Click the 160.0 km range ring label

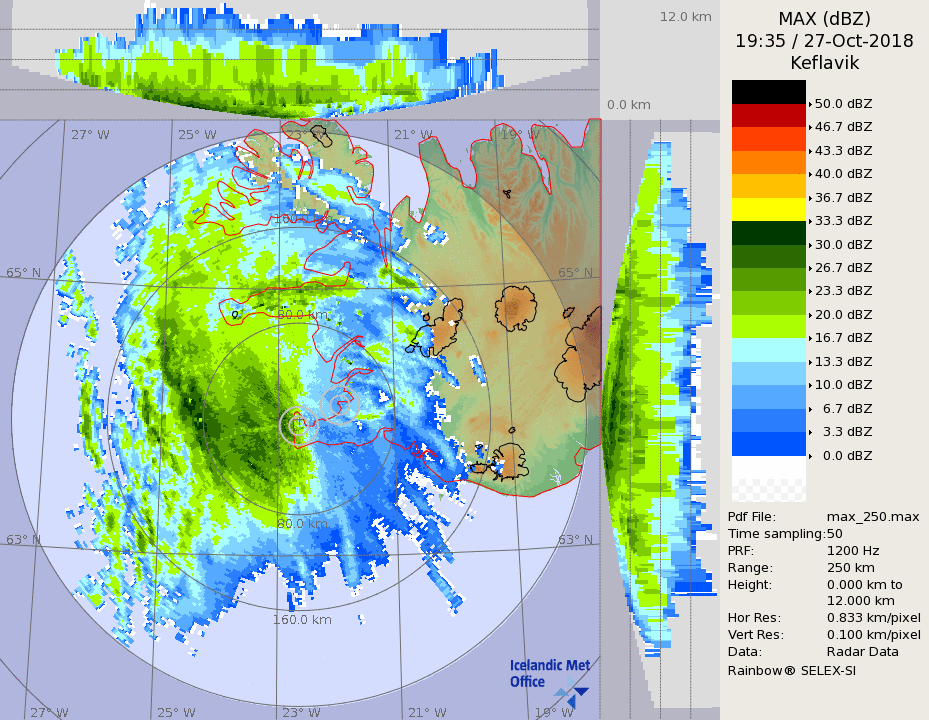[302, 620]
